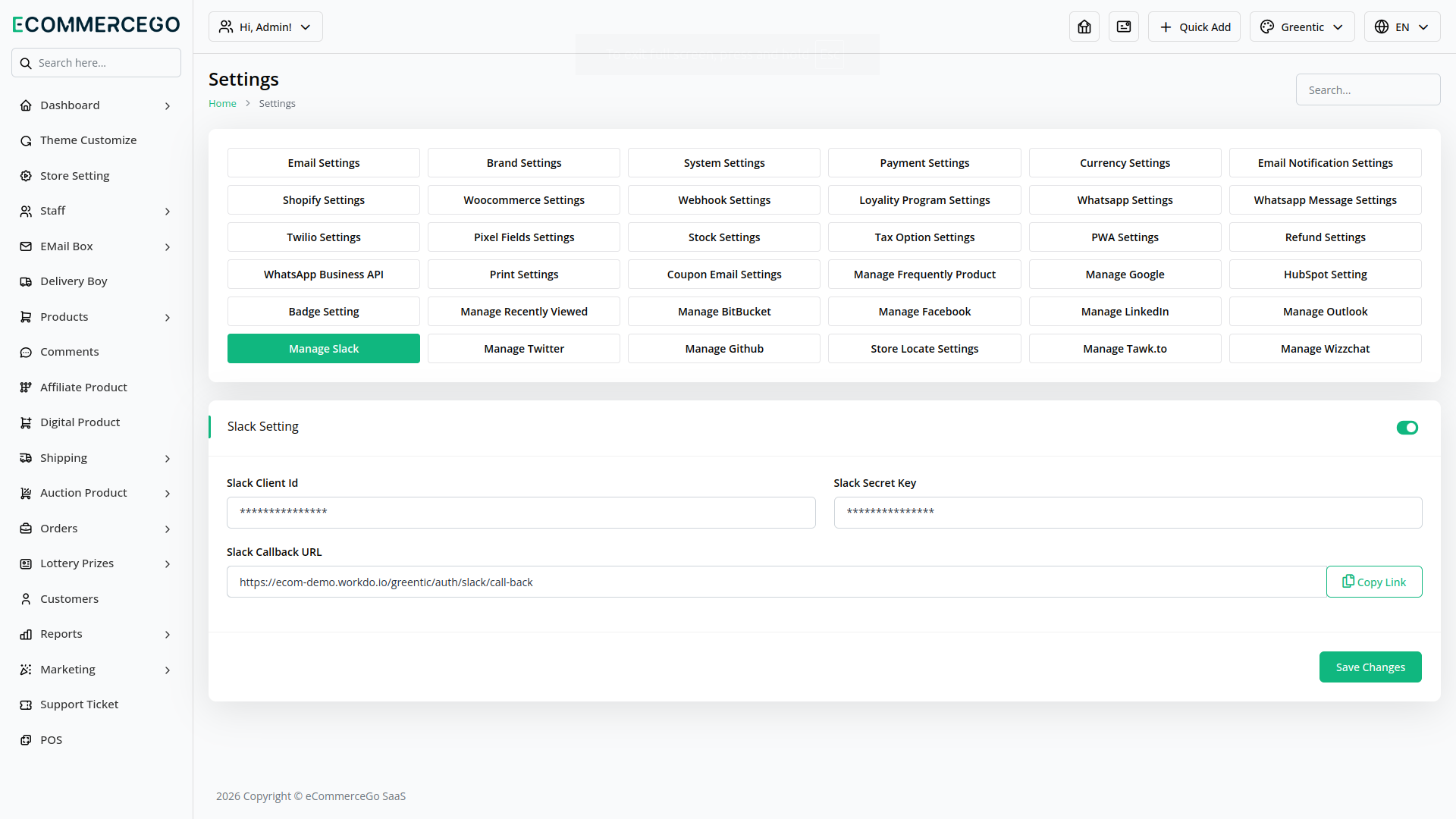Open the HubSpot Setting tab
The height and width of the screenshot is (819, 1456).
pyautogui.click(x=1326, y=274)
